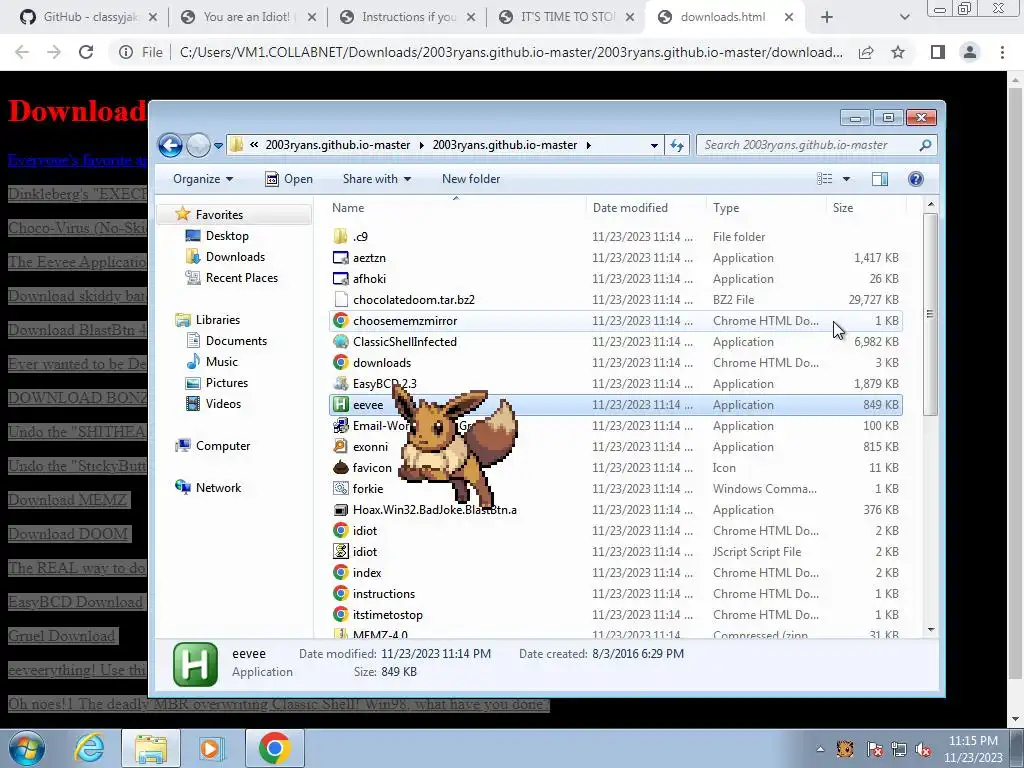Sort by Type column header
Image resolution: width=1024 pixels, height=768 pixels.
click(726, 208)
